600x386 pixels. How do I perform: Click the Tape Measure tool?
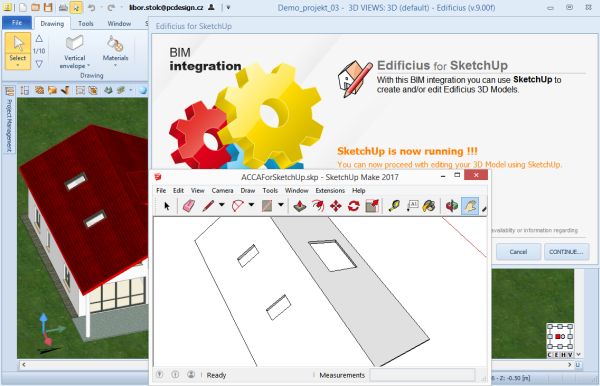point(394,206)
